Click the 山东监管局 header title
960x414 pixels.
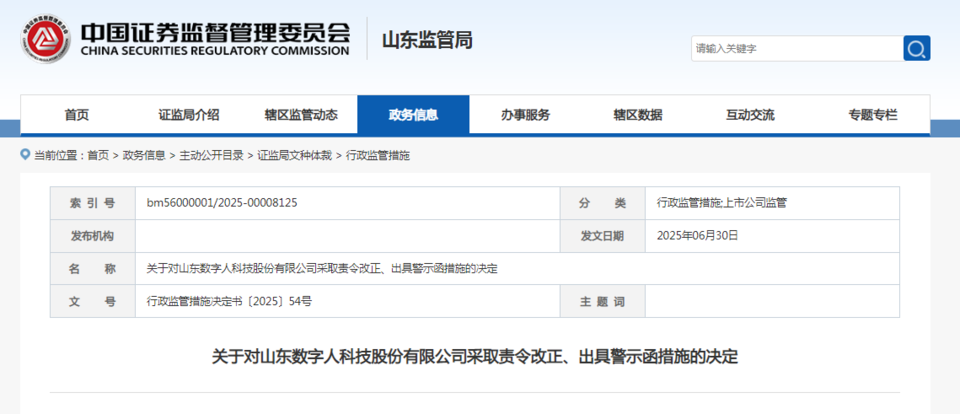coord(427,41)
